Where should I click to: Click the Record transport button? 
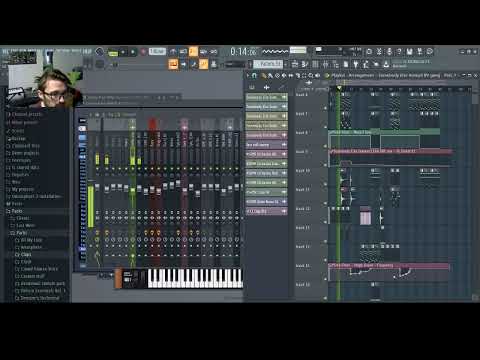[143, 52]
